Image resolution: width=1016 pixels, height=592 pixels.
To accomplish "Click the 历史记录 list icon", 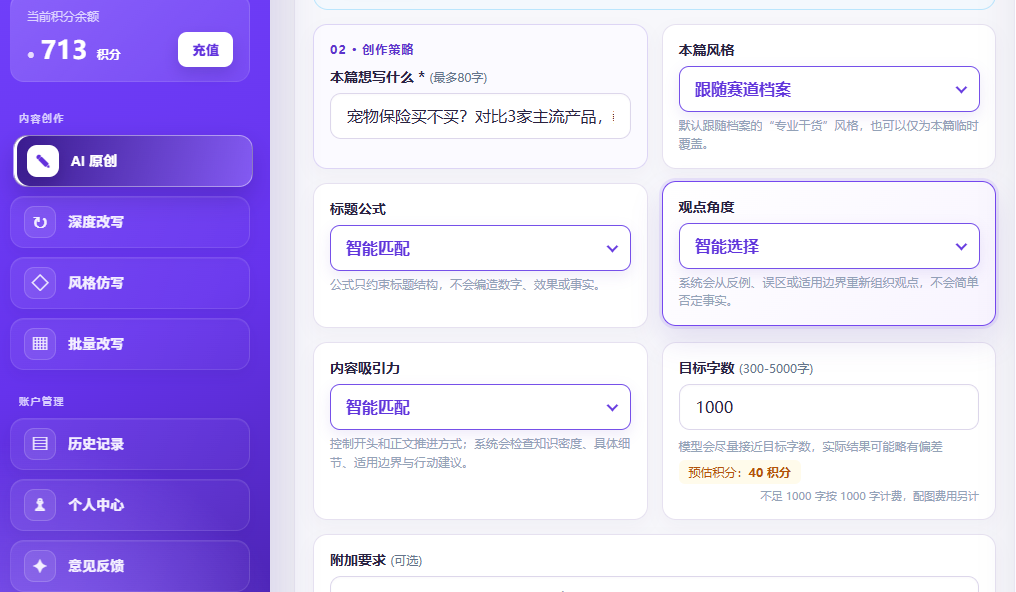I will tap(40, 444).
